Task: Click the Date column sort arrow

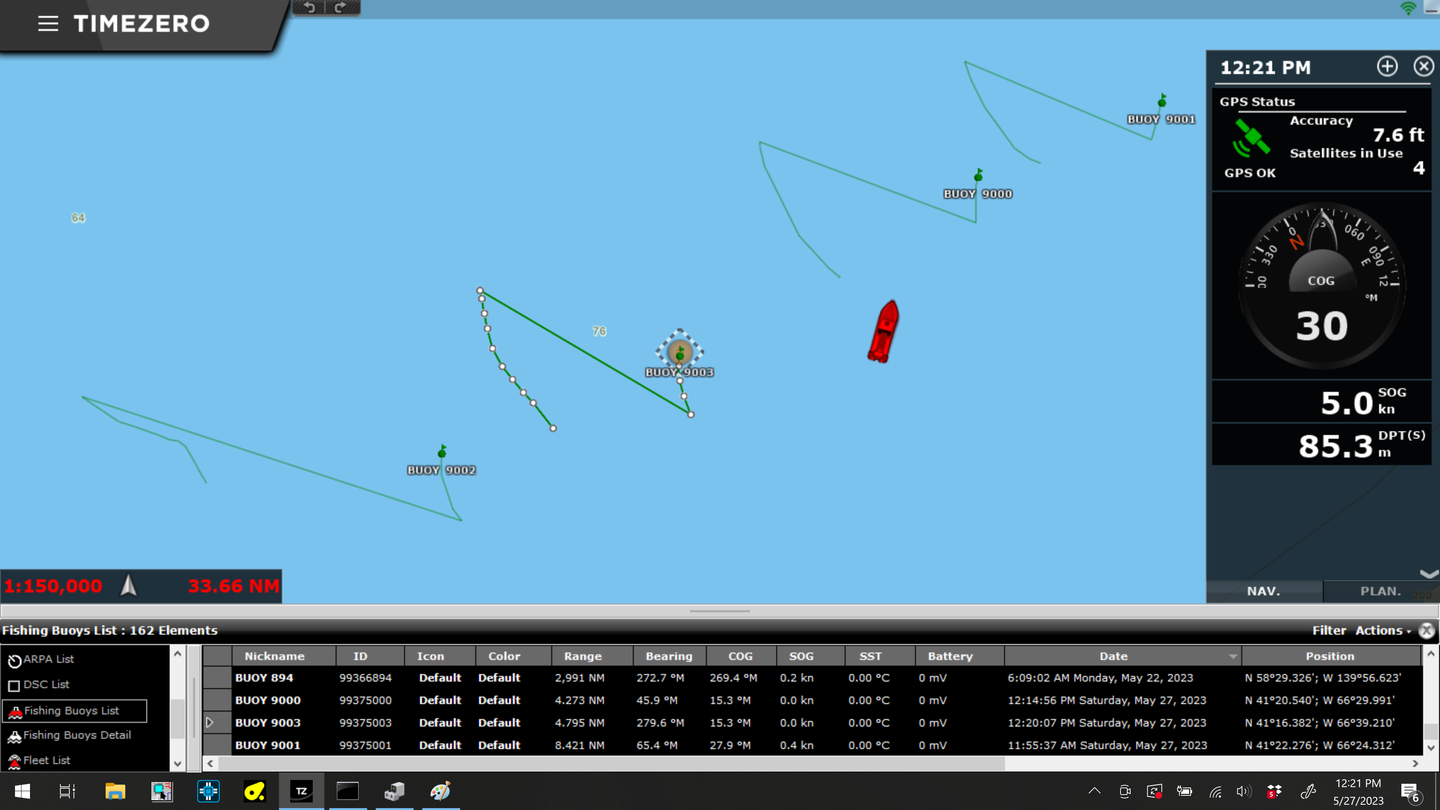Action: coord(1232,657)
